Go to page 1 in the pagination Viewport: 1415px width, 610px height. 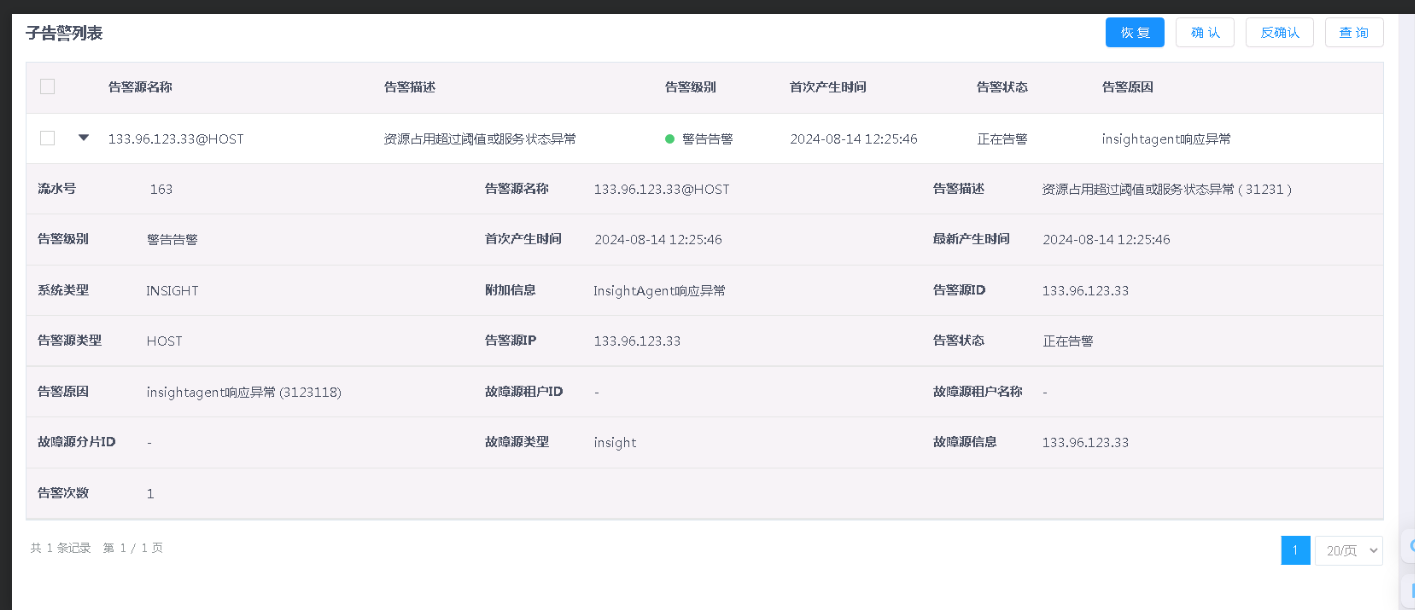click(1295, 550)
